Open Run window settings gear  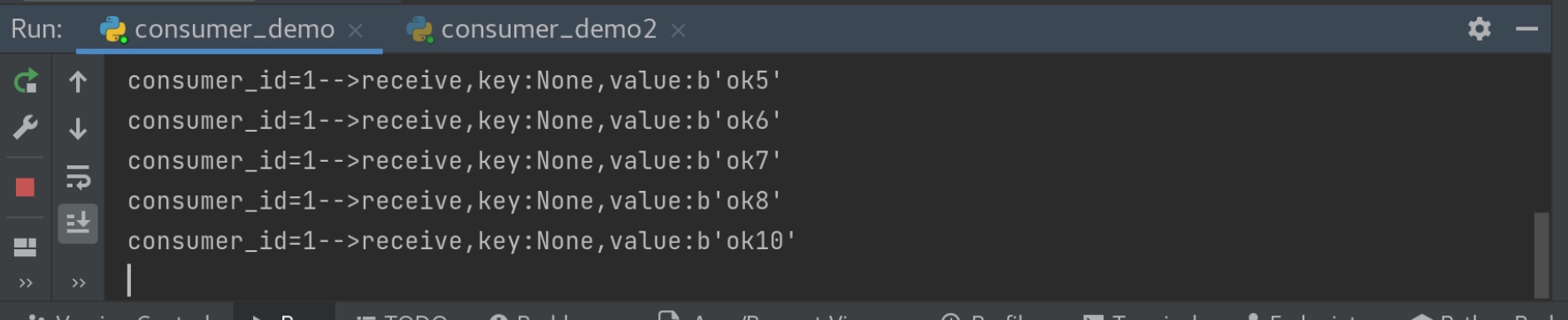[x=1480, y=29]
